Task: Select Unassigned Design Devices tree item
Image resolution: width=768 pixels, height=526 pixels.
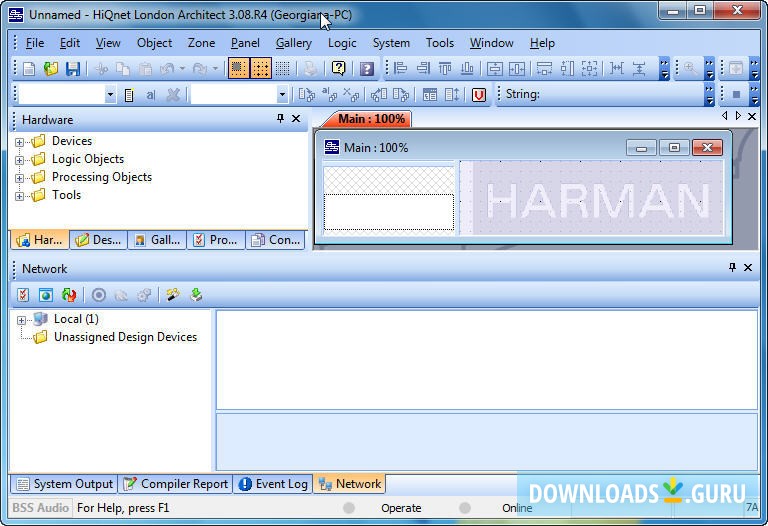Action: 125,337
